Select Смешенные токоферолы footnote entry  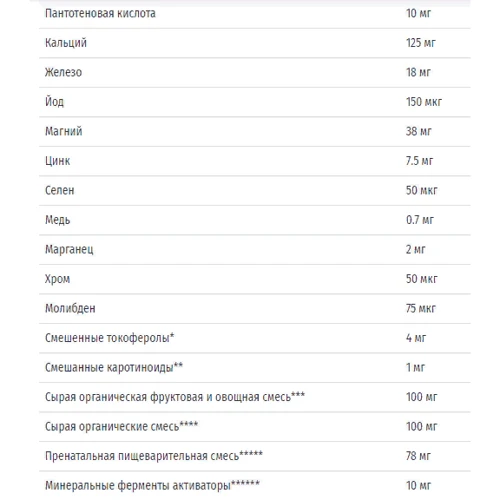point(110,338)
